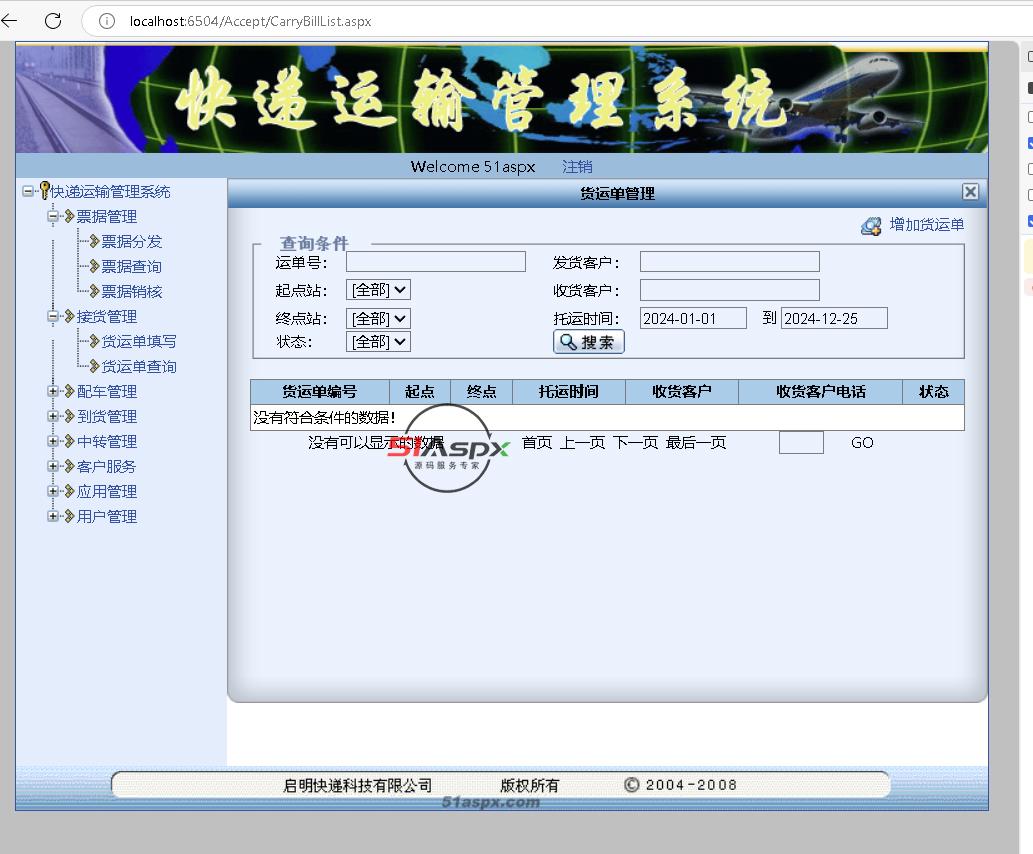Click arrow icon beside 货运单填写
The image size is (1033, 854).
click(x=94, y=341)
